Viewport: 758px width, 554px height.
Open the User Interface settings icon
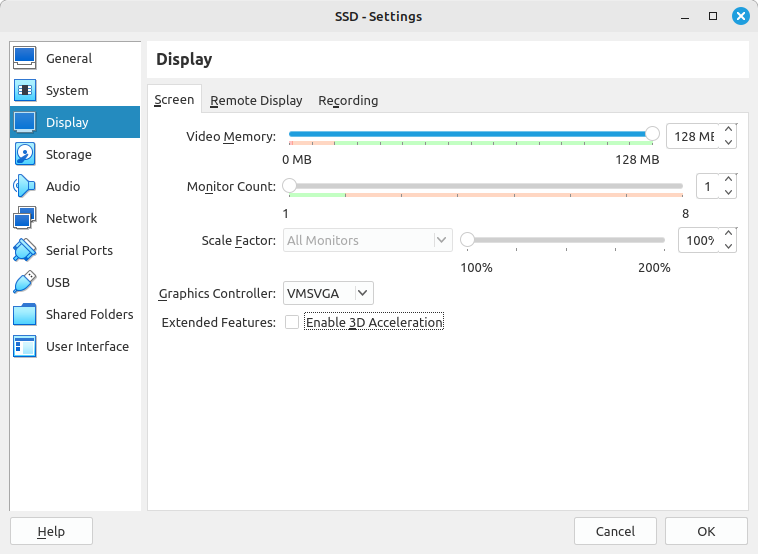(x=25, y=347)
